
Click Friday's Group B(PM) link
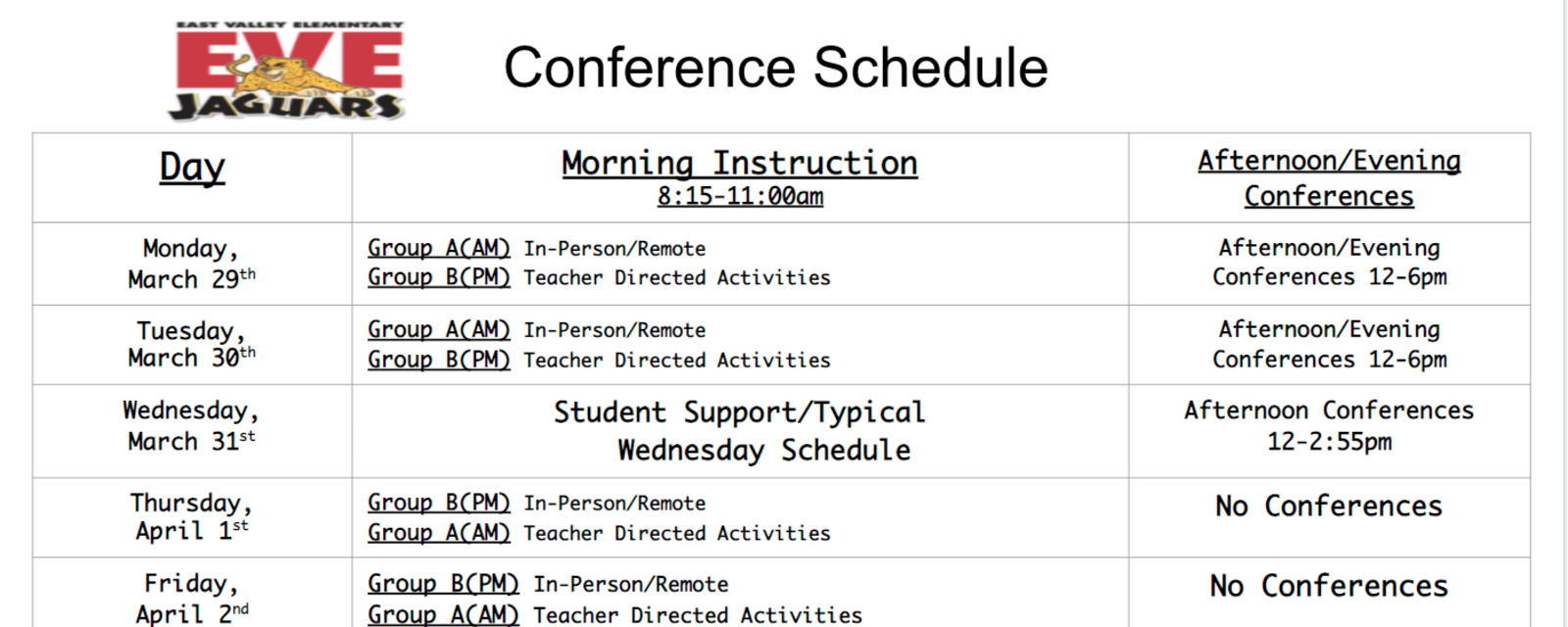[x=443, y=584]
